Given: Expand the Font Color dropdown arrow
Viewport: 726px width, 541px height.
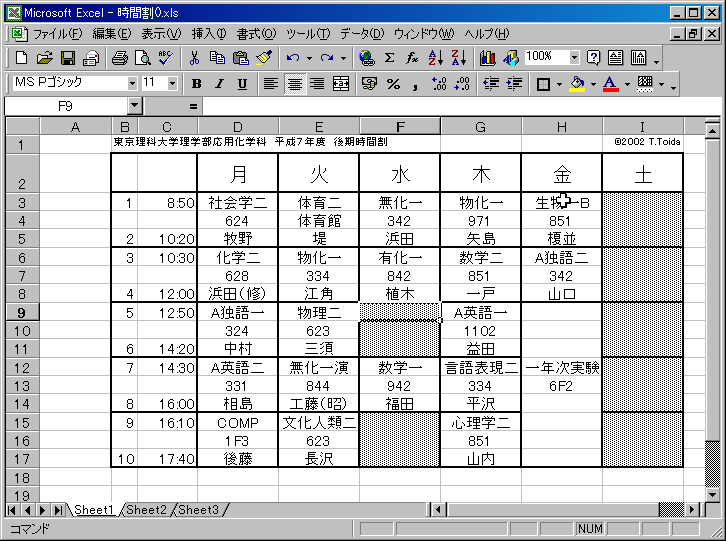Looking at the screenshot, I should coord(627,85).
